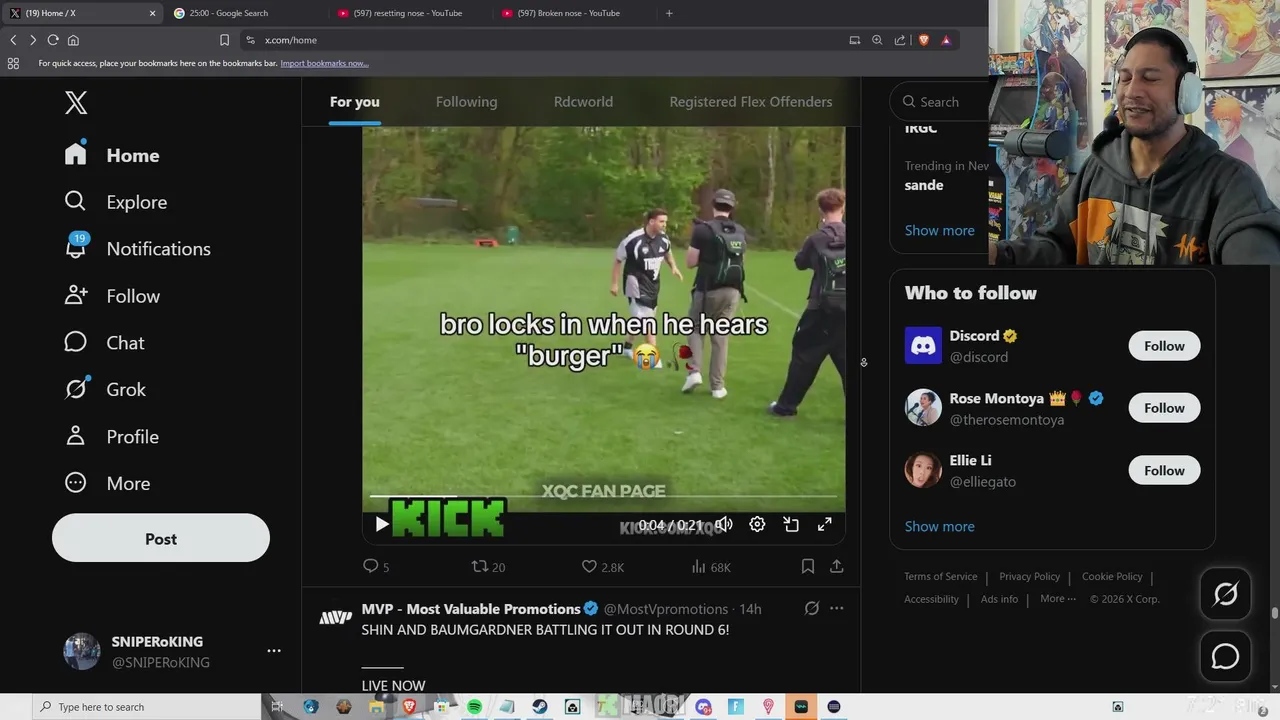
Task: Open the Follow sidebar item
Action: [112, 296]
